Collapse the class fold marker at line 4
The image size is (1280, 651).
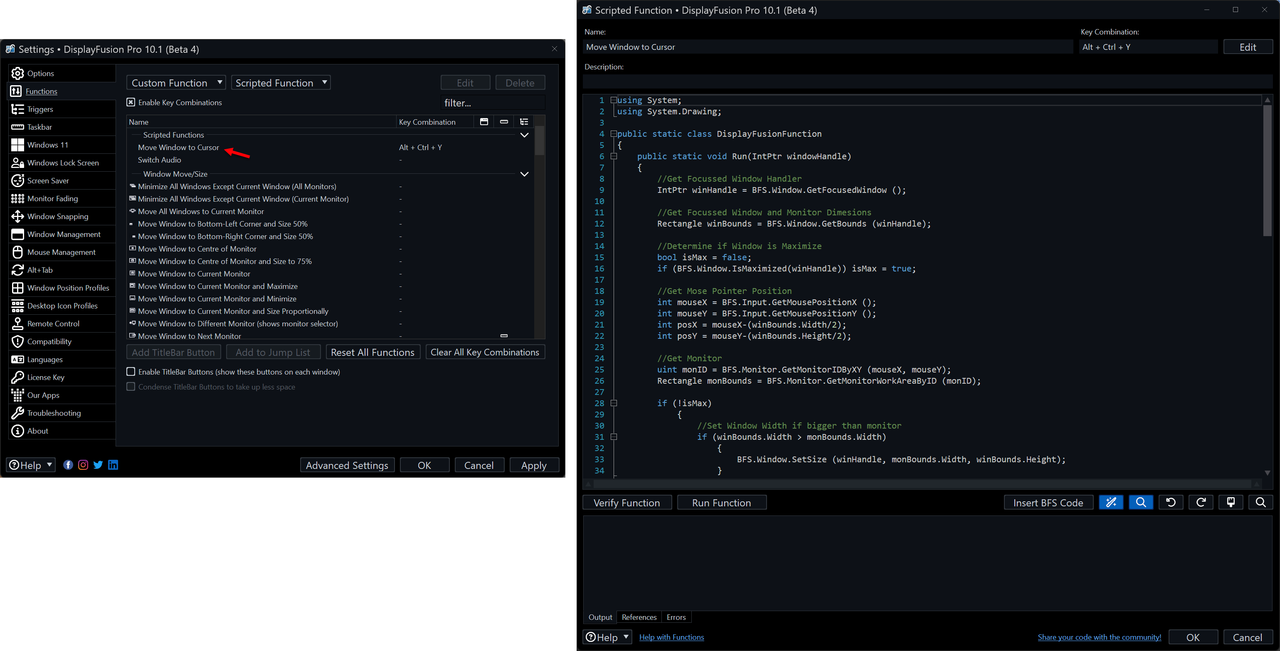pyautogui.click(x=614, y=134)
